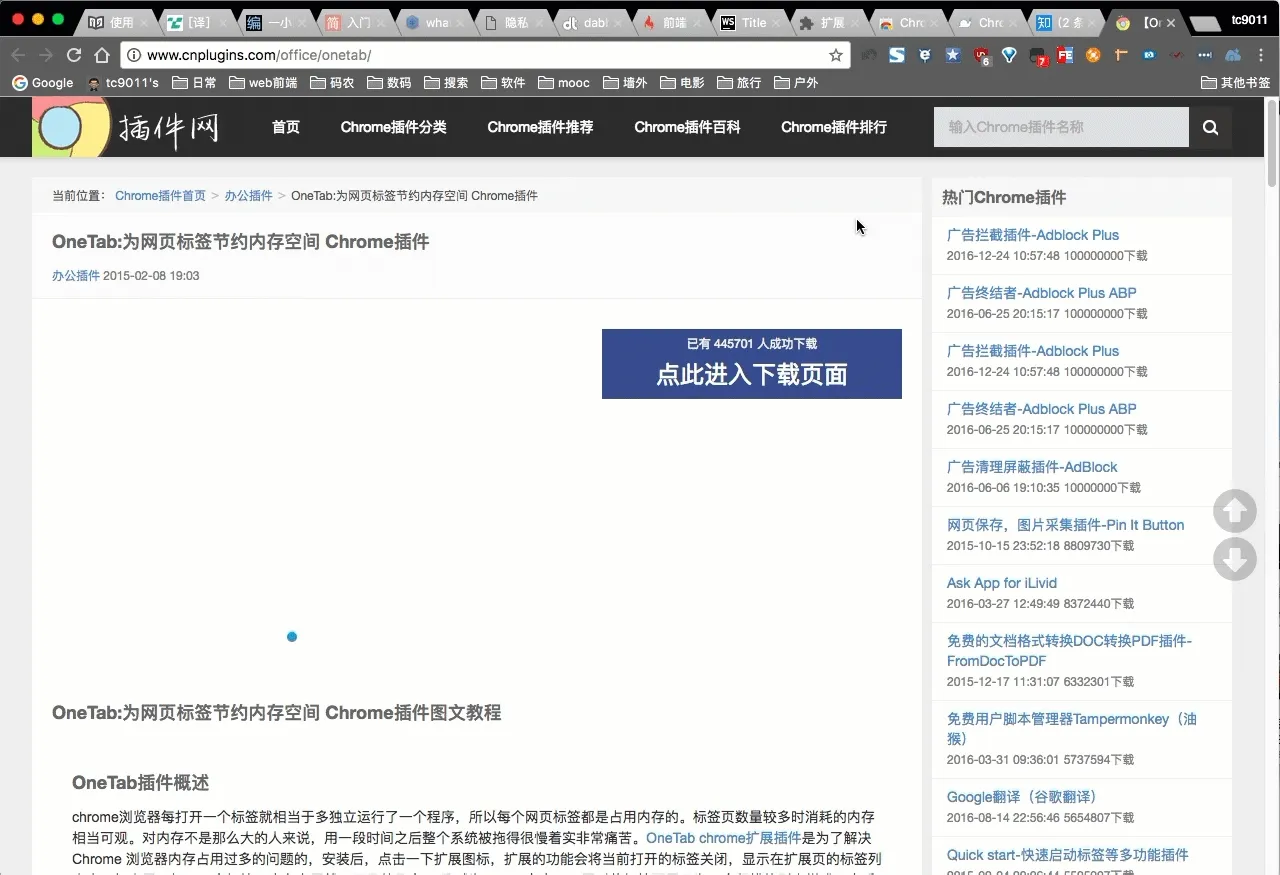Expand the web前端 bookmarks folder
Screen dimensions: 1280x875
point(263,83)
